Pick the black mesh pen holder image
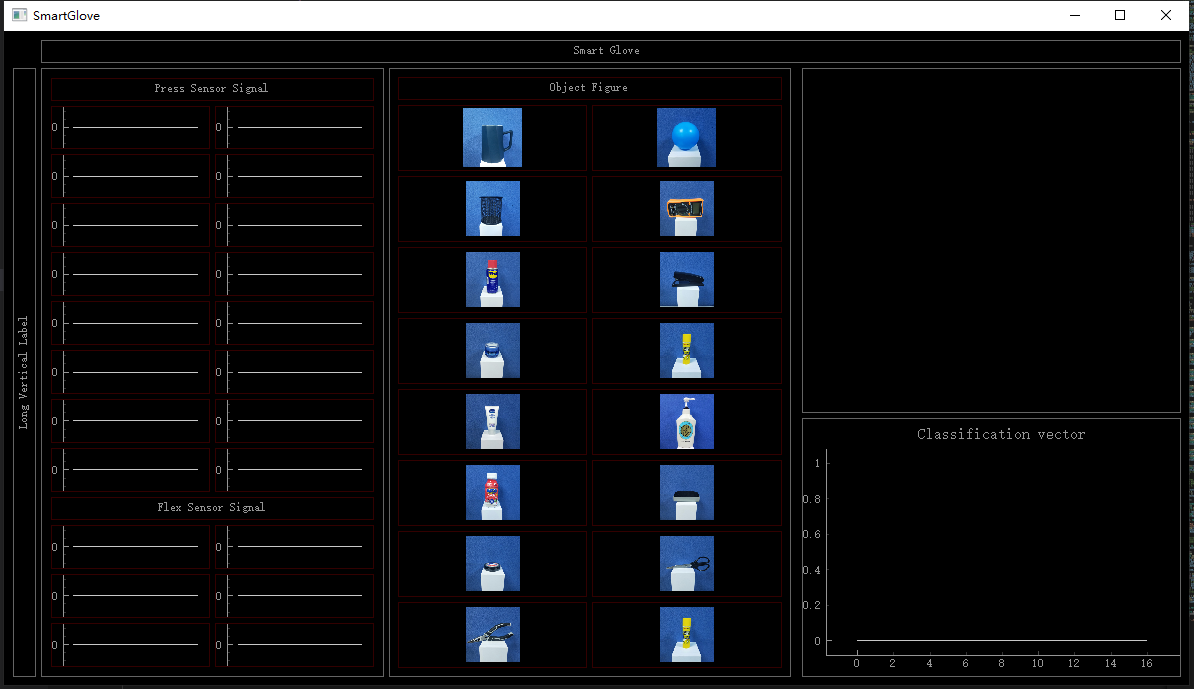The image size is (1194, 689). [x=492, y=209]
